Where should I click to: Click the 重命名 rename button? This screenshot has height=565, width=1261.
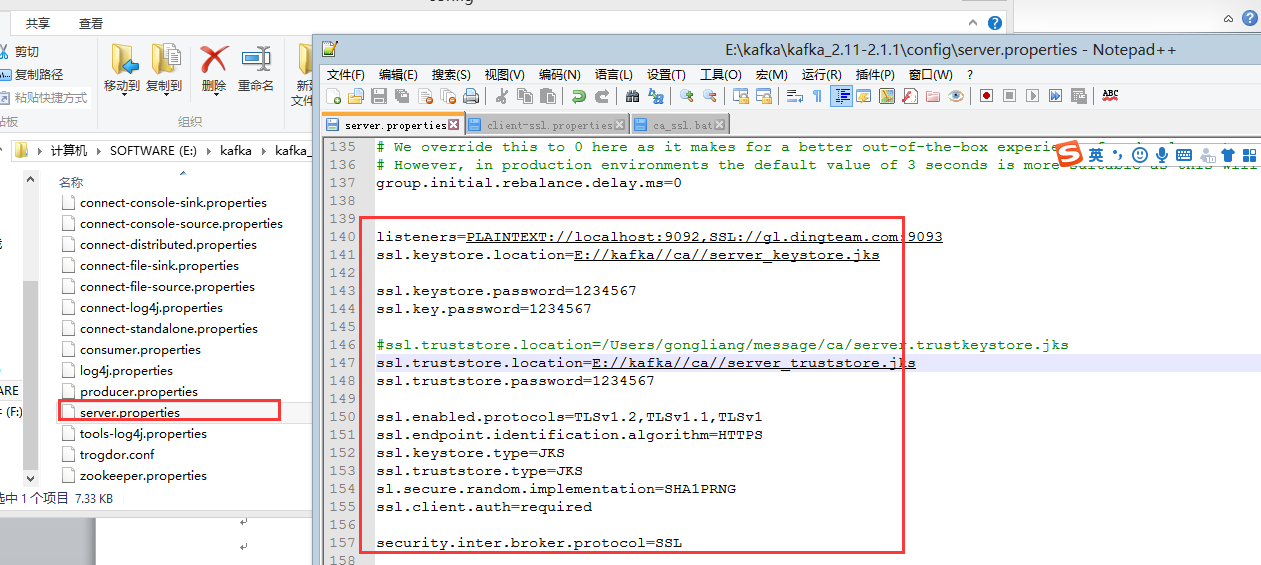pyautogui.click(x=256, y=68)
